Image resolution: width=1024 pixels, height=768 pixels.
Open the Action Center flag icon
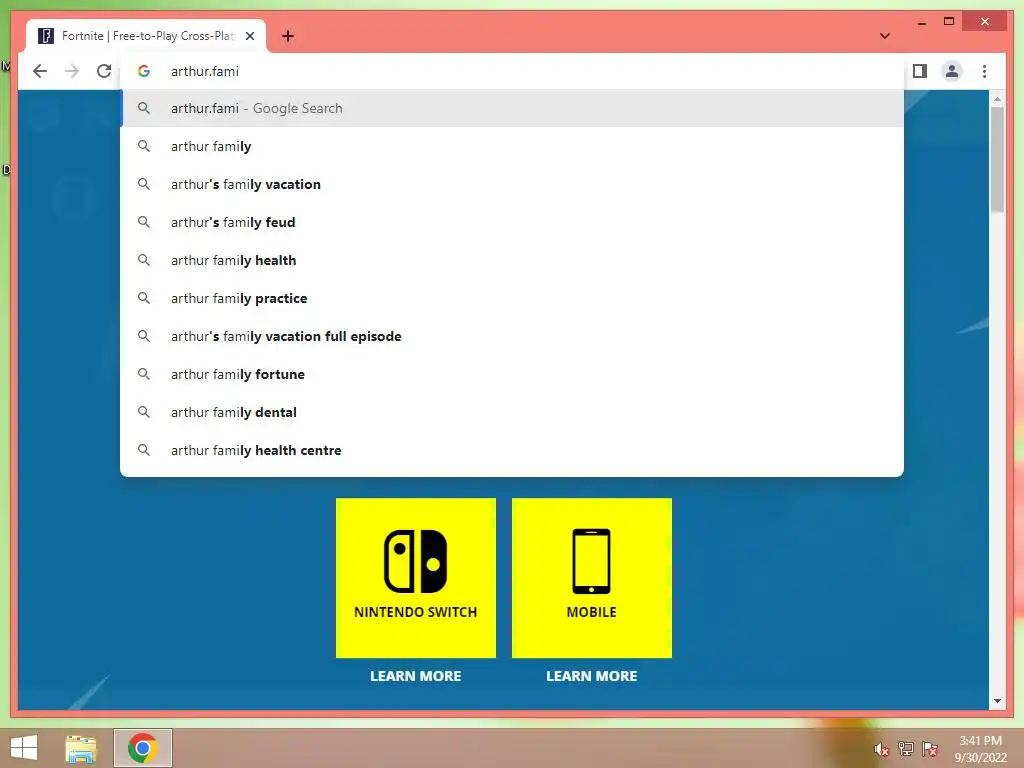pos(930,749)
